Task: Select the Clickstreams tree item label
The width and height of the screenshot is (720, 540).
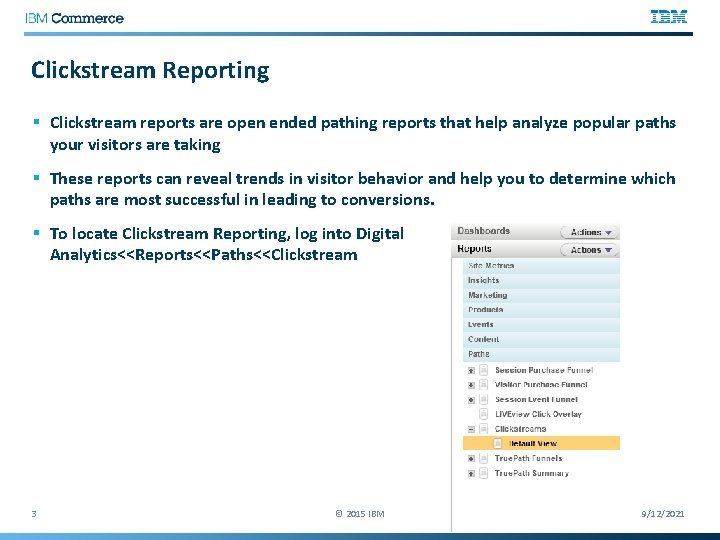Action: pos(520,429)
